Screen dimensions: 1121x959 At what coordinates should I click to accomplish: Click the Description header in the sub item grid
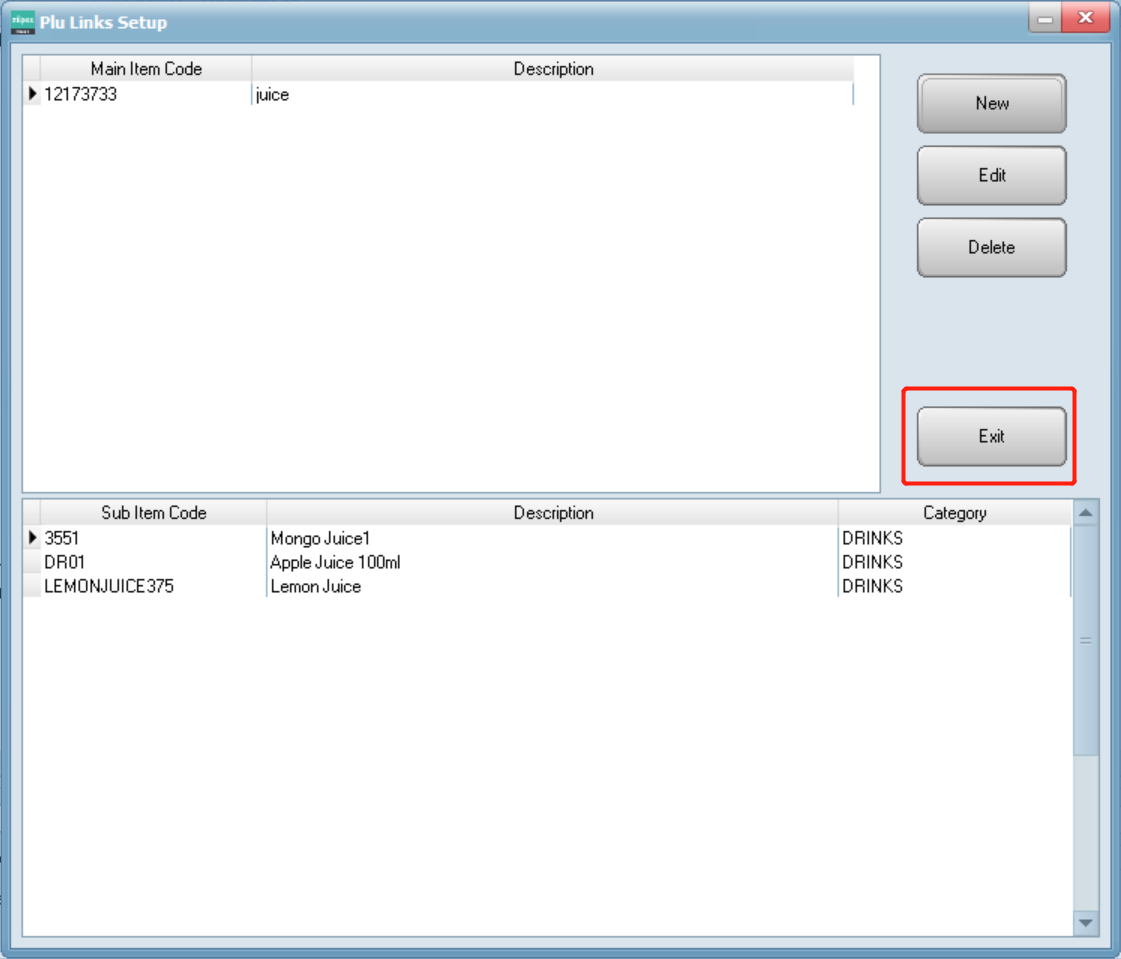(553, 512)
